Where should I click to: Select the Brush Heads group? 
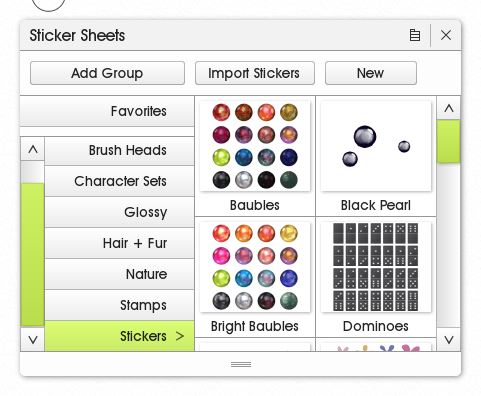pyautogui.click(x=119, y=151)
